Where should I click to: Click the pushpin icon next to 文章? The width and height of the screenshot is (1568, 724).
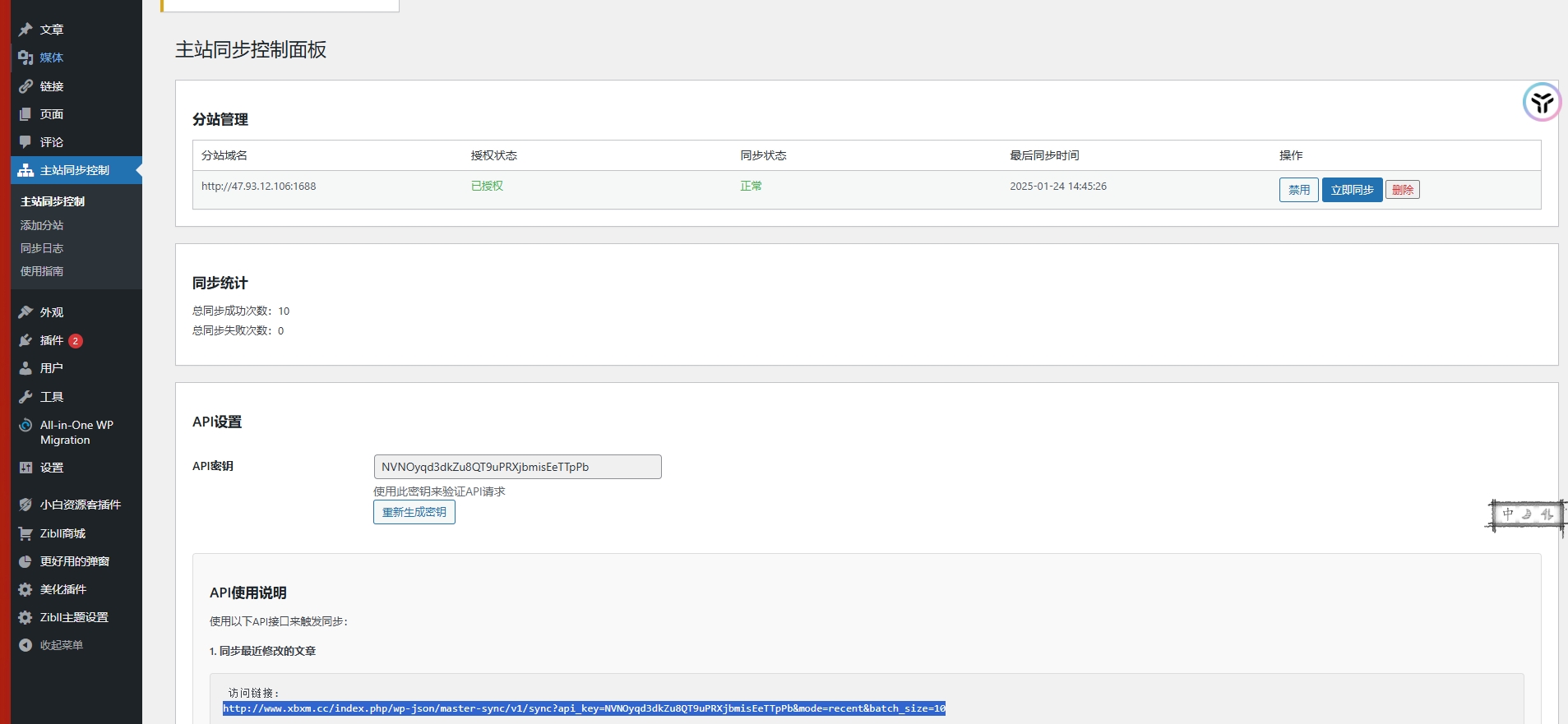tap(25, 30)
